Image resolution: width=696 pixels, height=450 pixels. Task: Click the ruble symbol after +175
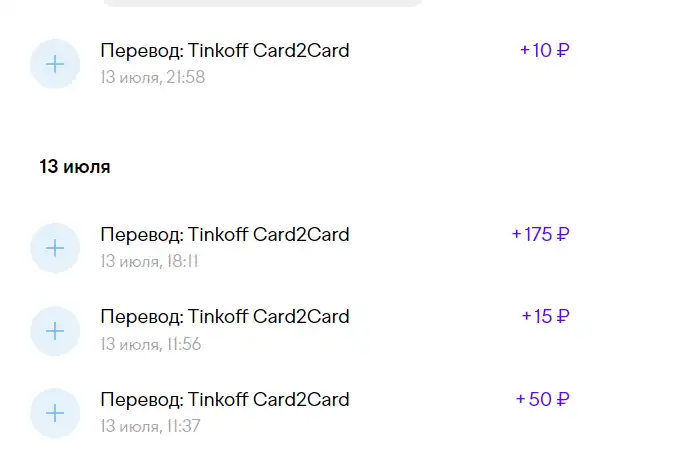click(x=563, y=234)
